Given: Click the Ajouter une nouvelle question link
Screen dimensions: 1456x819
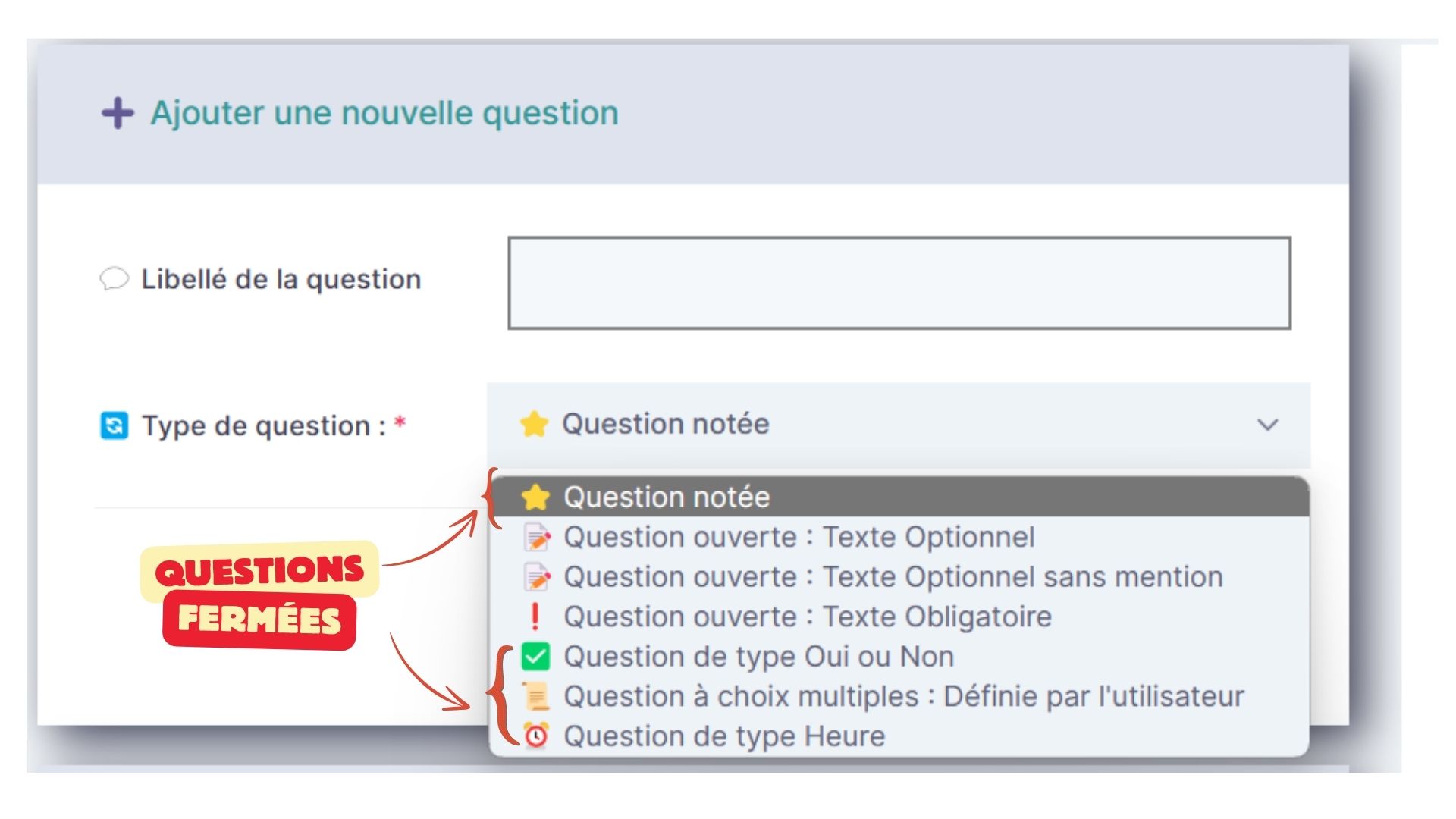Looking at the screenshot, I should (383, 114).
